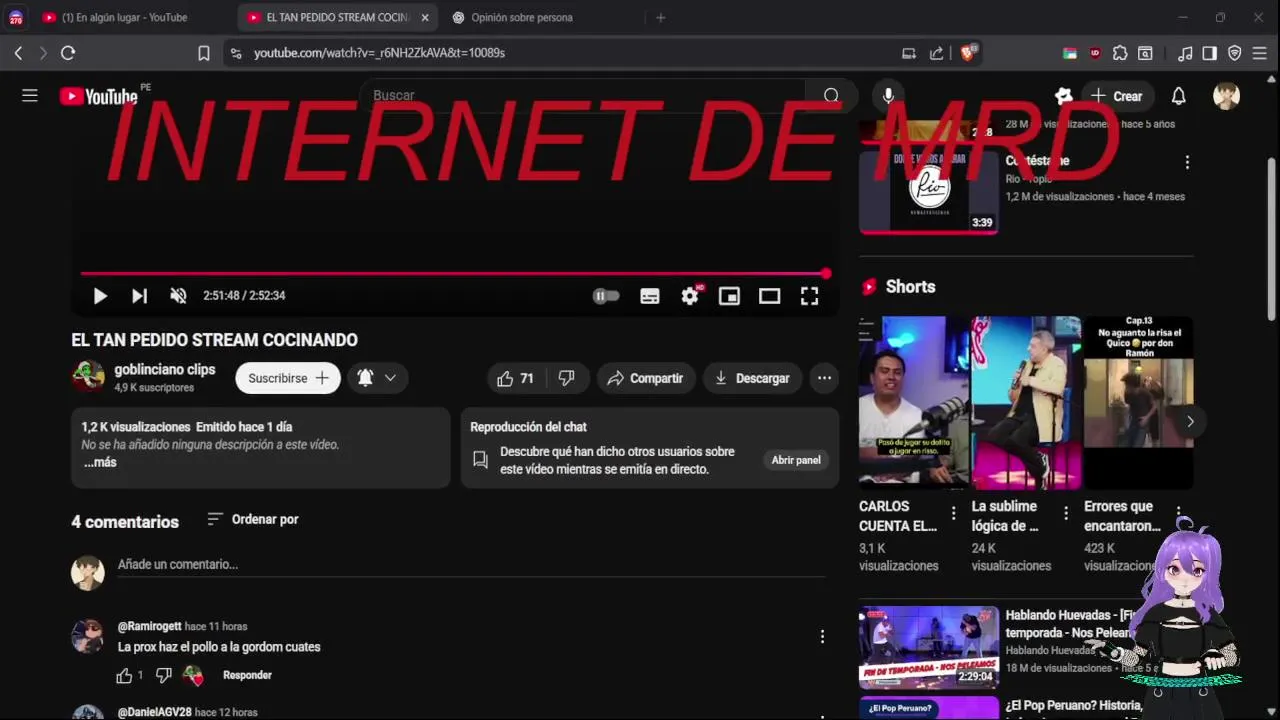Open a new browser tab
1280x720 pixels.
tap(660, 17)
